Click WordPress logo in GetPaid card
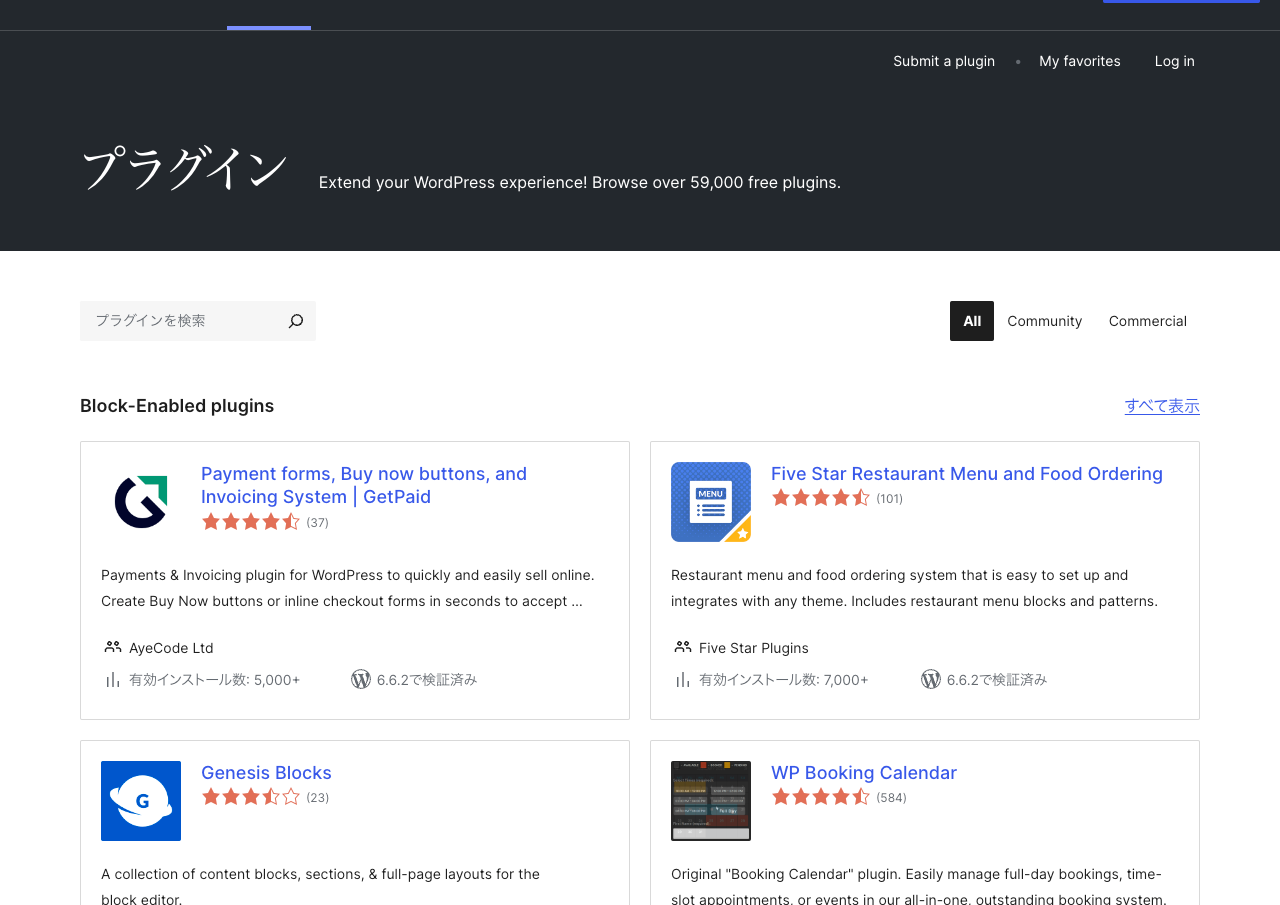The image size is (1280, 905). tap(361, 679)
